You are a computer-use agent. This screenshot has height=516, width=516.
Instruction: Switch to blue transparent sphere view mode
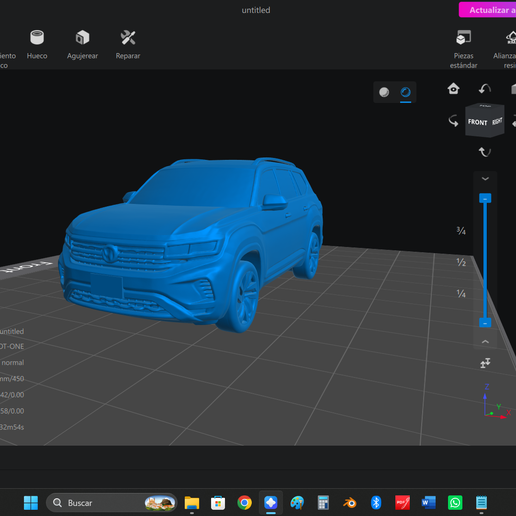[x=405, y=92]
